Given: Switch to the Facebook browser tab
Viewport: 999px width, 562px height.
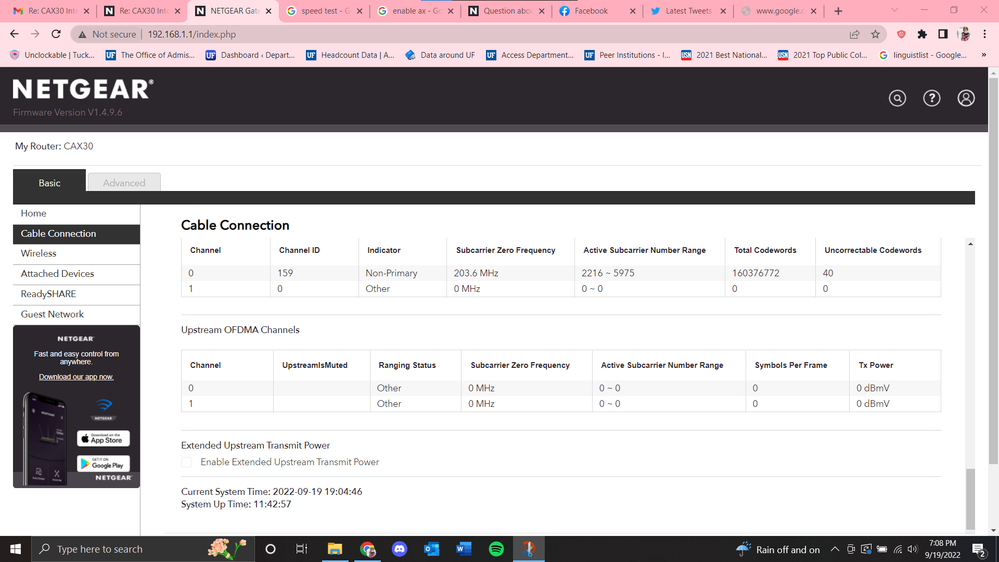Looking at the screenshot, I should [x=590, y=11].
